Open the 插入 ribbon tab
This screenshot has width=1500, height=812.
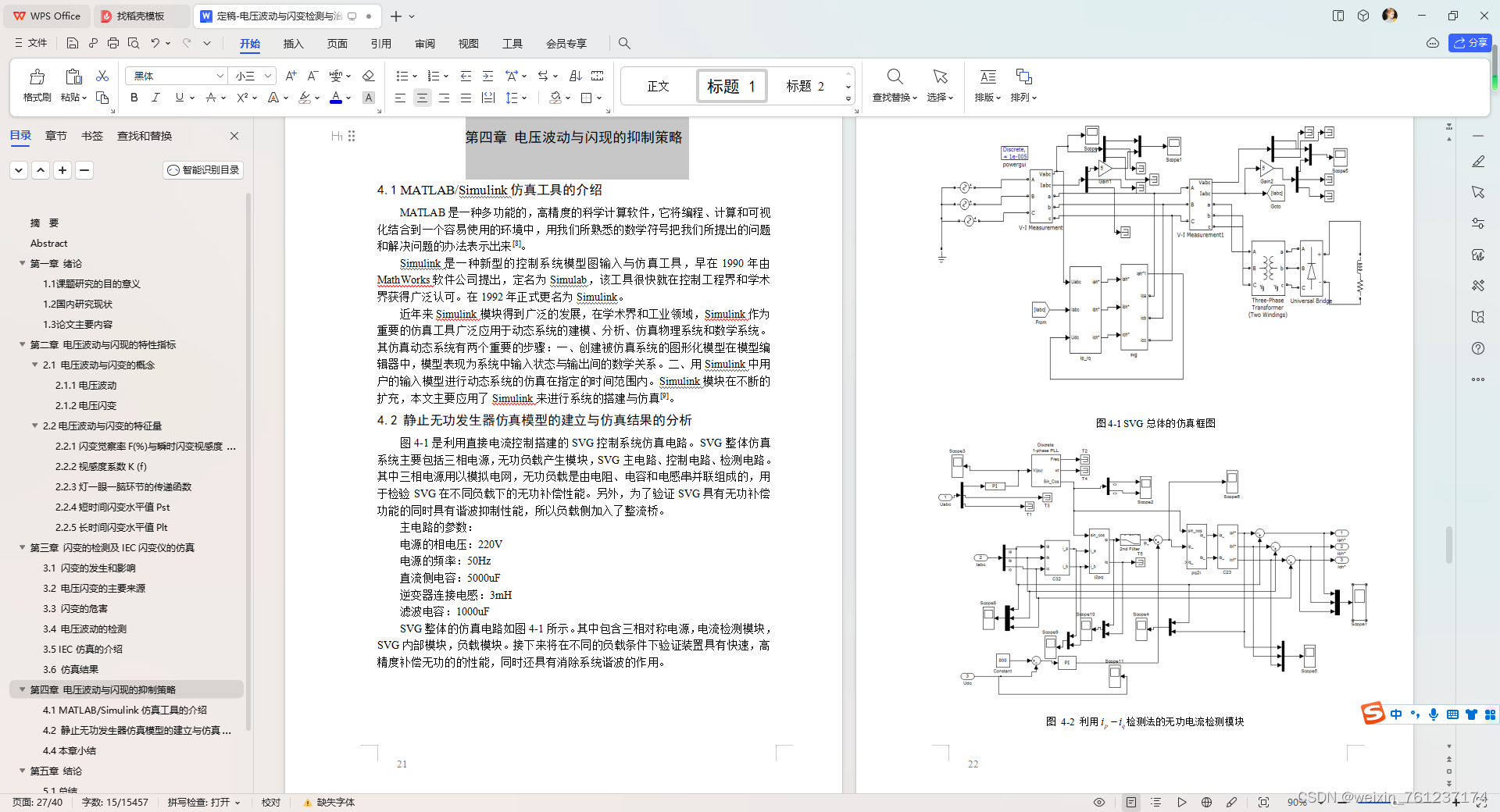293,43
